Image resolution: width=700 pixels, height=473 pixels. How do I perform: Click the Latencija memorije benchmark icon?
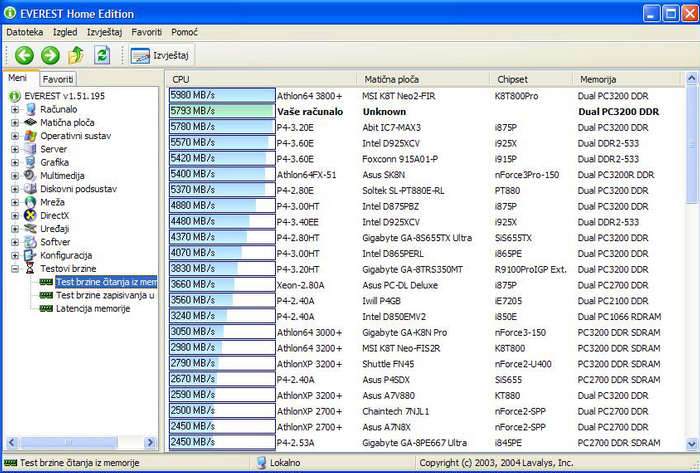coord(46,309)
